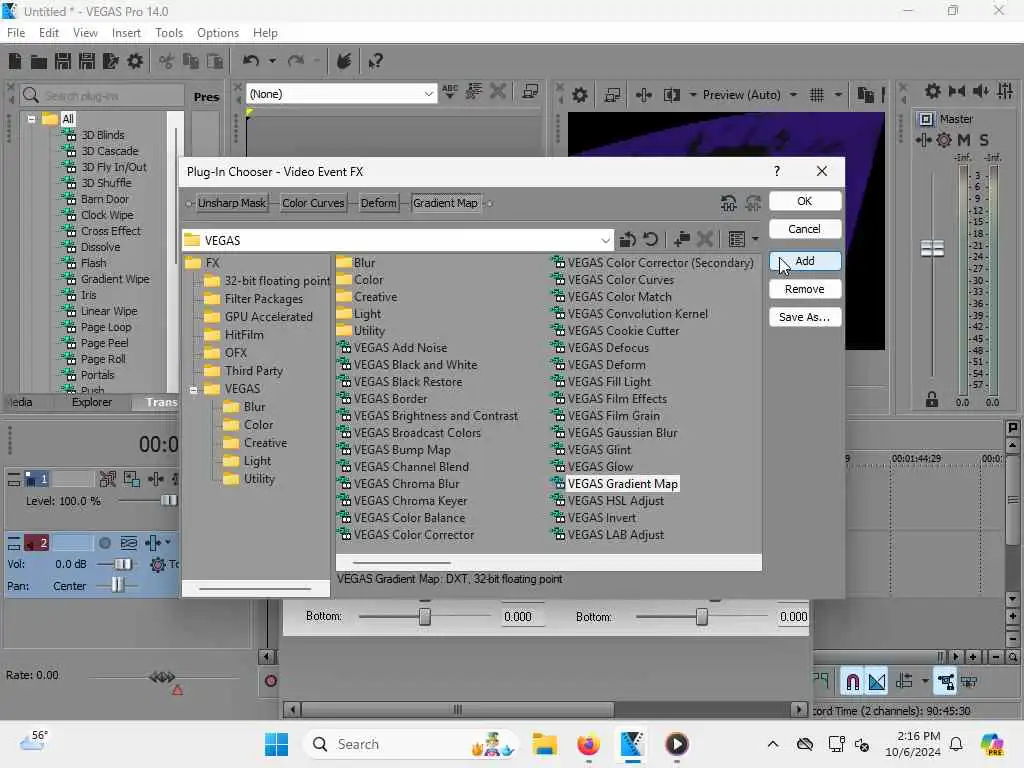Click the What's This help icon

(375, 61)
